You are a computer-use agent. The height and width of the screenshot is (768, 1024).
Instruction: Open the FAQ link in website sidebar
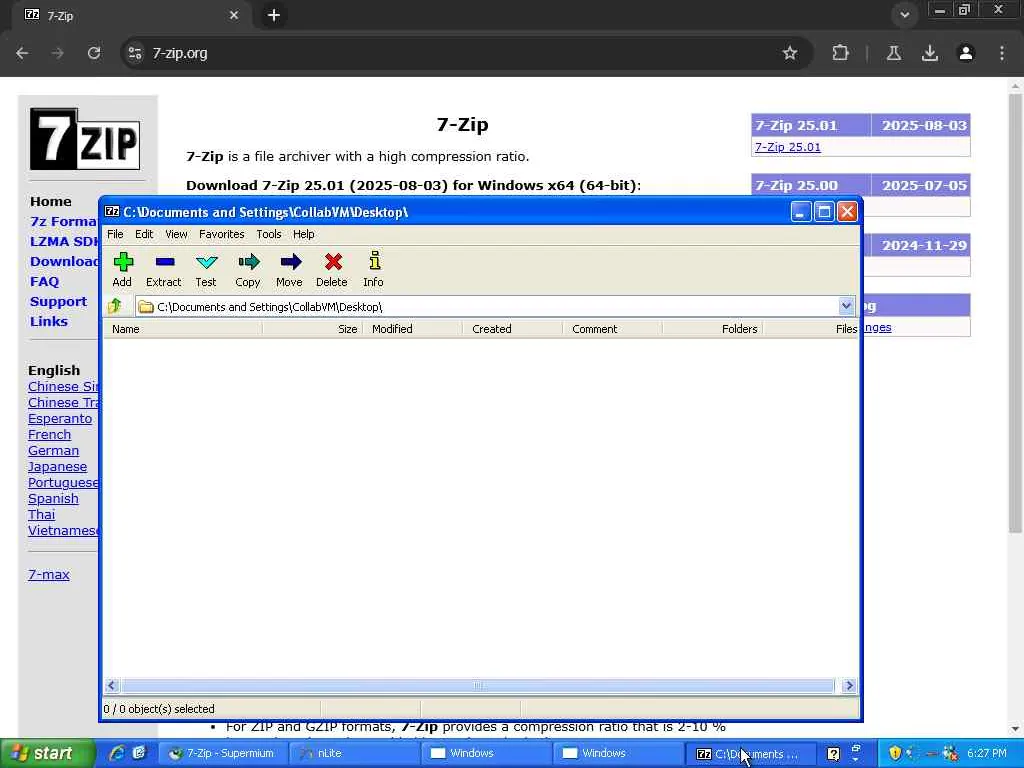[44, 281]
